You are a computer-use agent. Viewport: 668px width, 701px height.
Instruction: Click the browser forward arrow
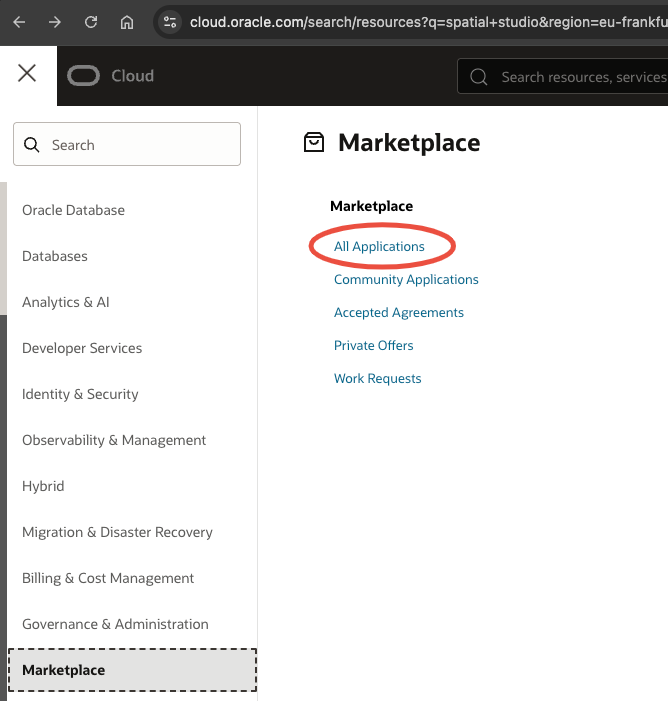pyautogui.click(x=55, y=21)
